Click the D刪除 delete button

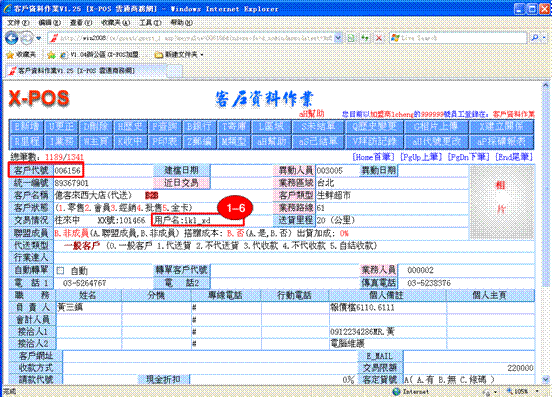[96, 126]
